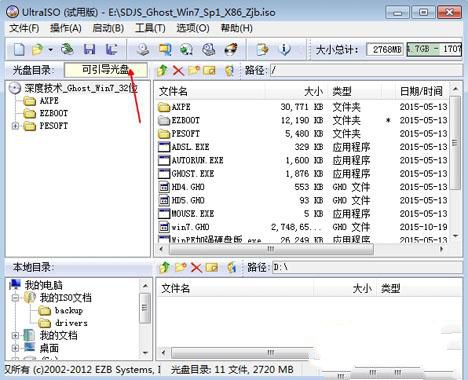
Task: Click the New blank file icon
Action: click(x=19, y=50)
